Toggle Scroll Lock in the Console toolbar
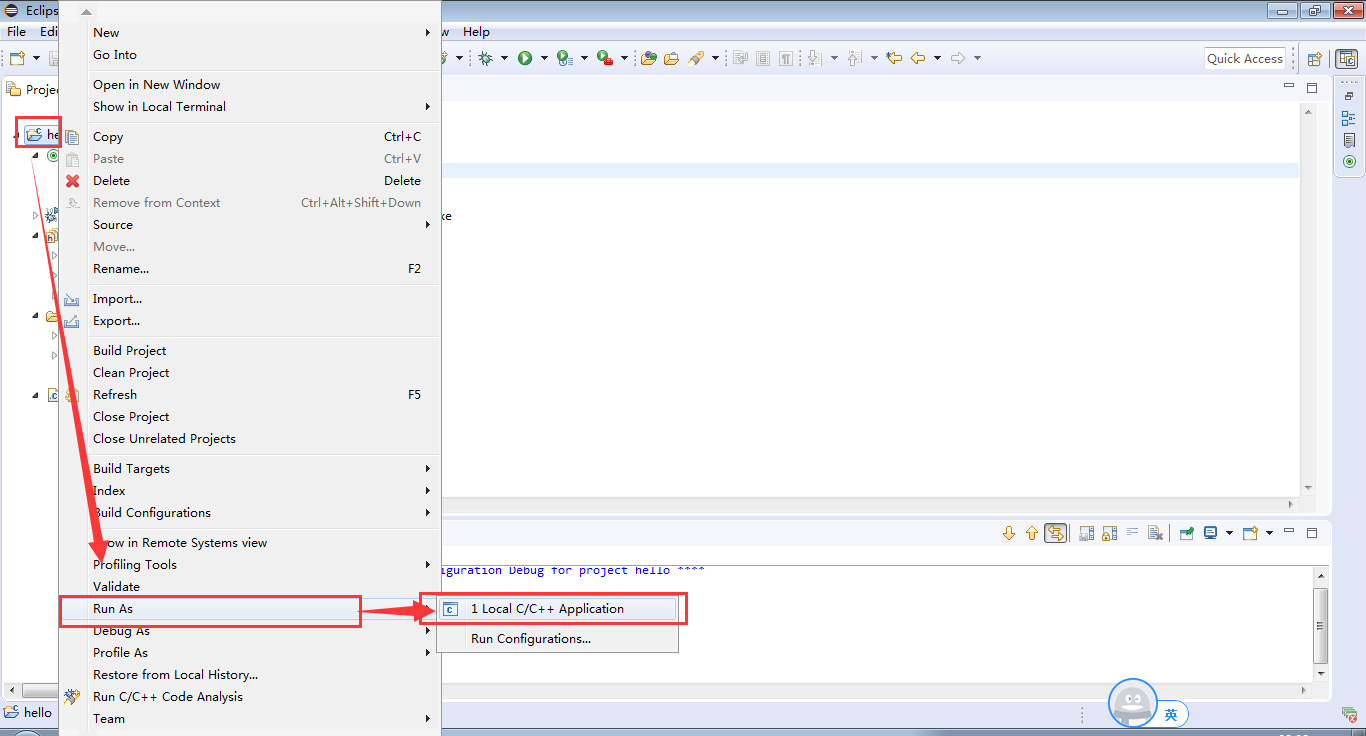 click(1108, 533)
